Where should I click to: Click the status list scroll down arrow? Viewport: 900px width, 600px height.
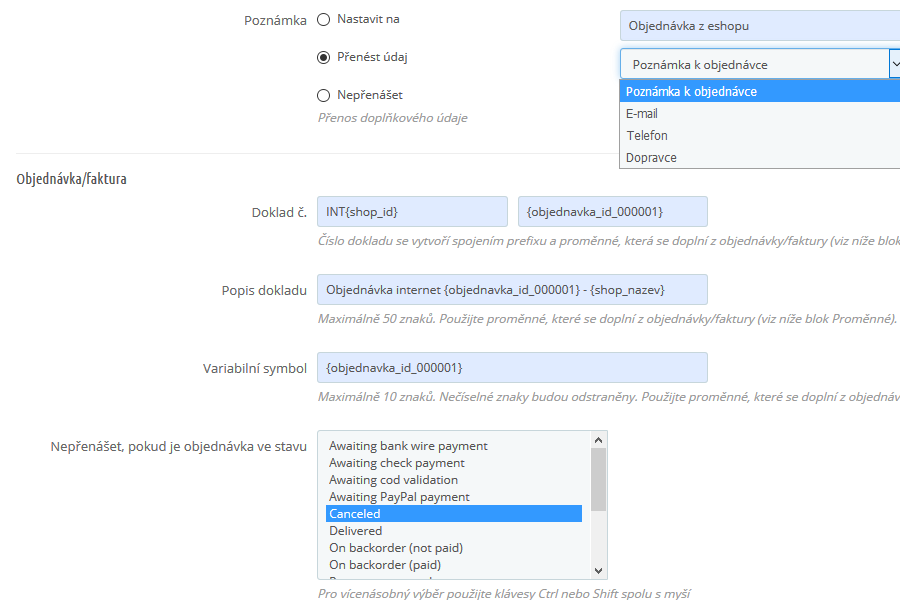click(x=599, y=570)
